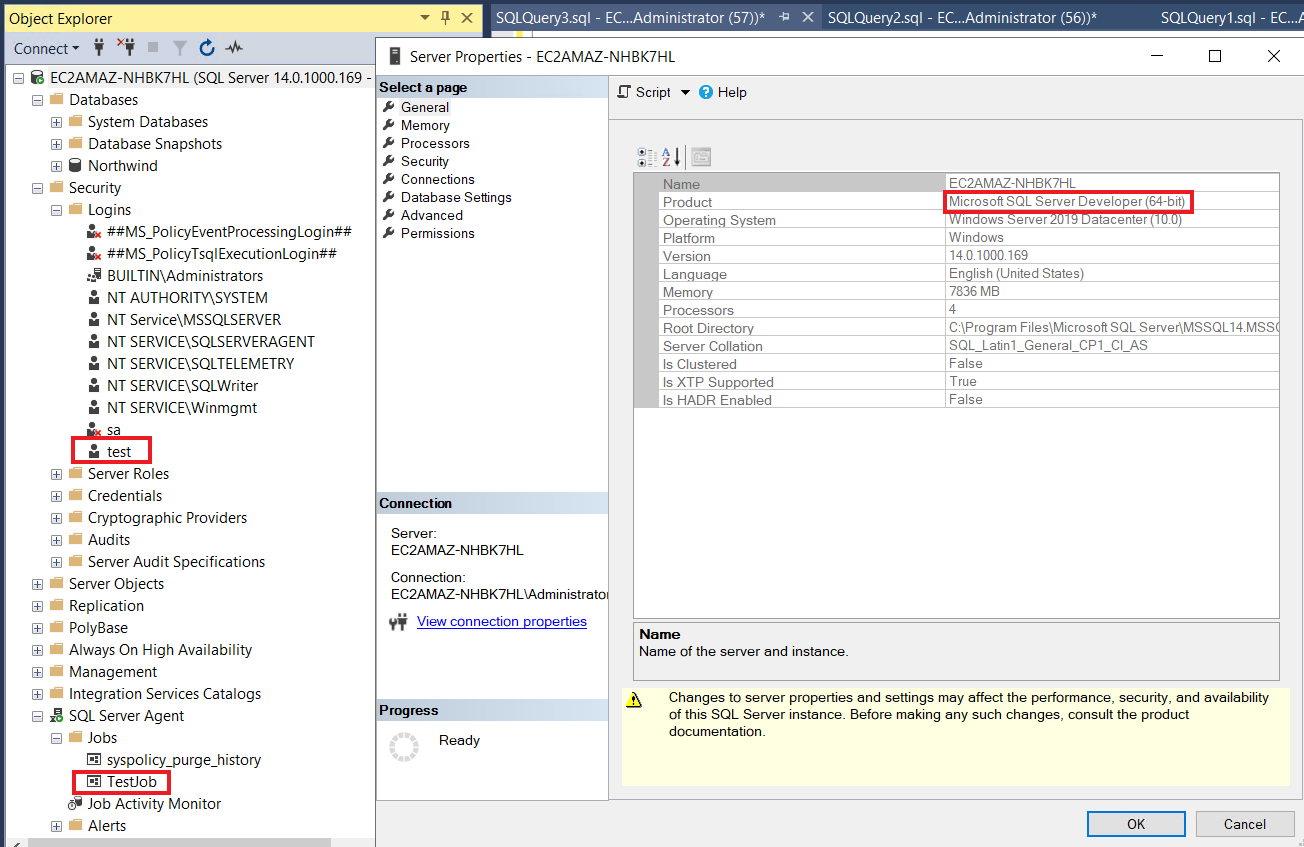Click the BUILTIN\Administrators group icon

[x=94, y=276]
